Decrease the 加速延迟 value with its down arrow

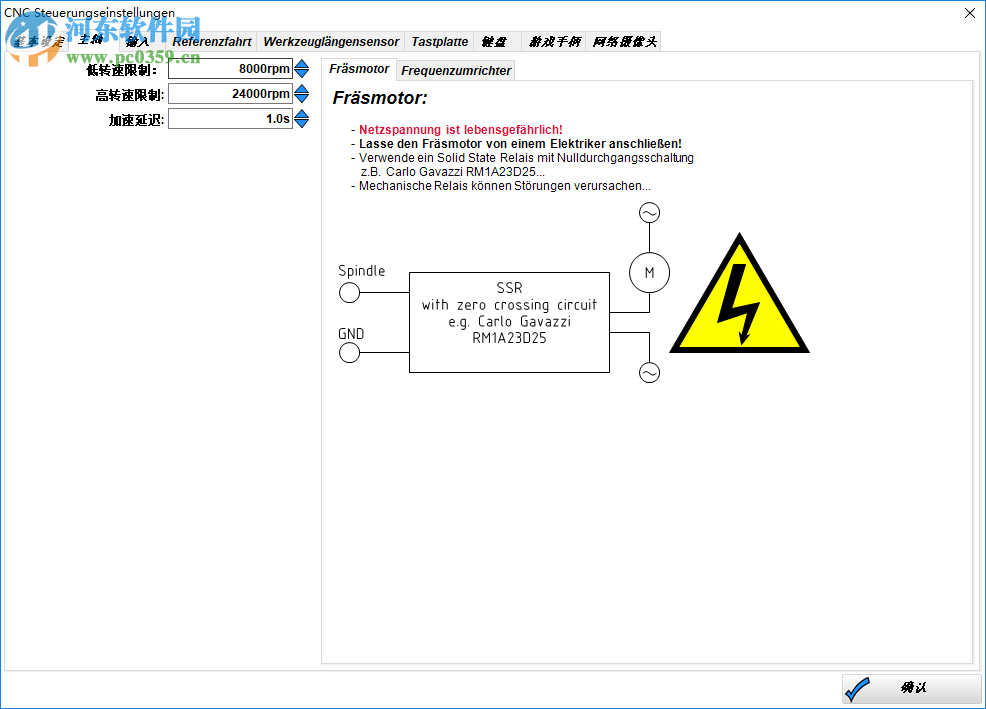coord(302,123)
